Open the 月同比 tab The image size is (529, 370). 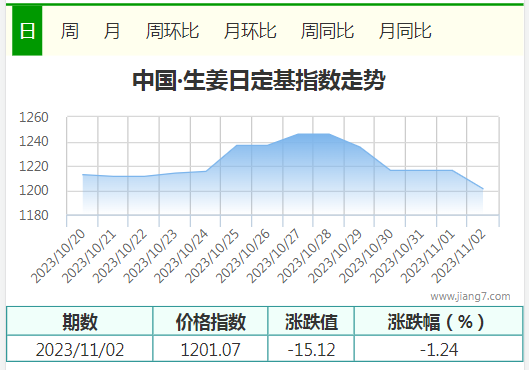[405, 31]
